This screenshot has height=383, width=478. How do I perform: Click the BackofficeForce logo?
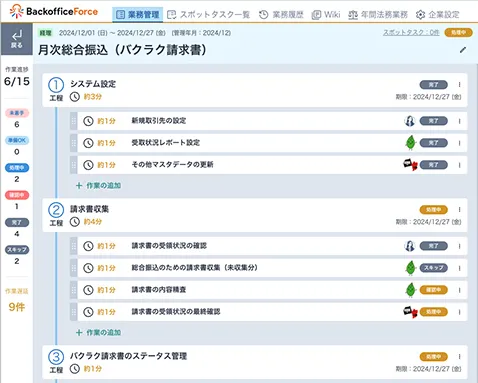pyautogui.click(x=54, y=11)
